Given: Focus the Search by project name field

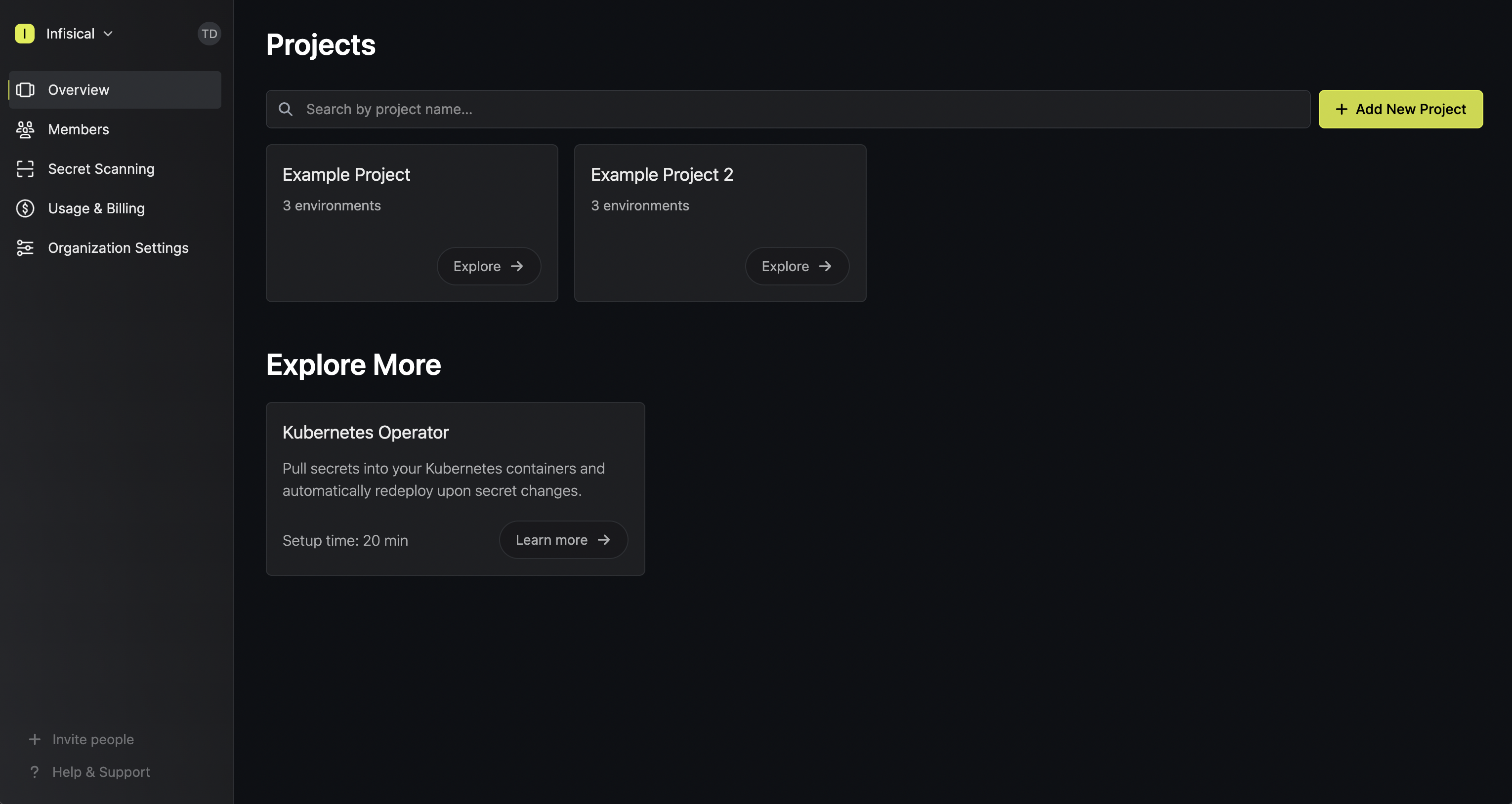Looking at the screenshot, I should point(788,109).
